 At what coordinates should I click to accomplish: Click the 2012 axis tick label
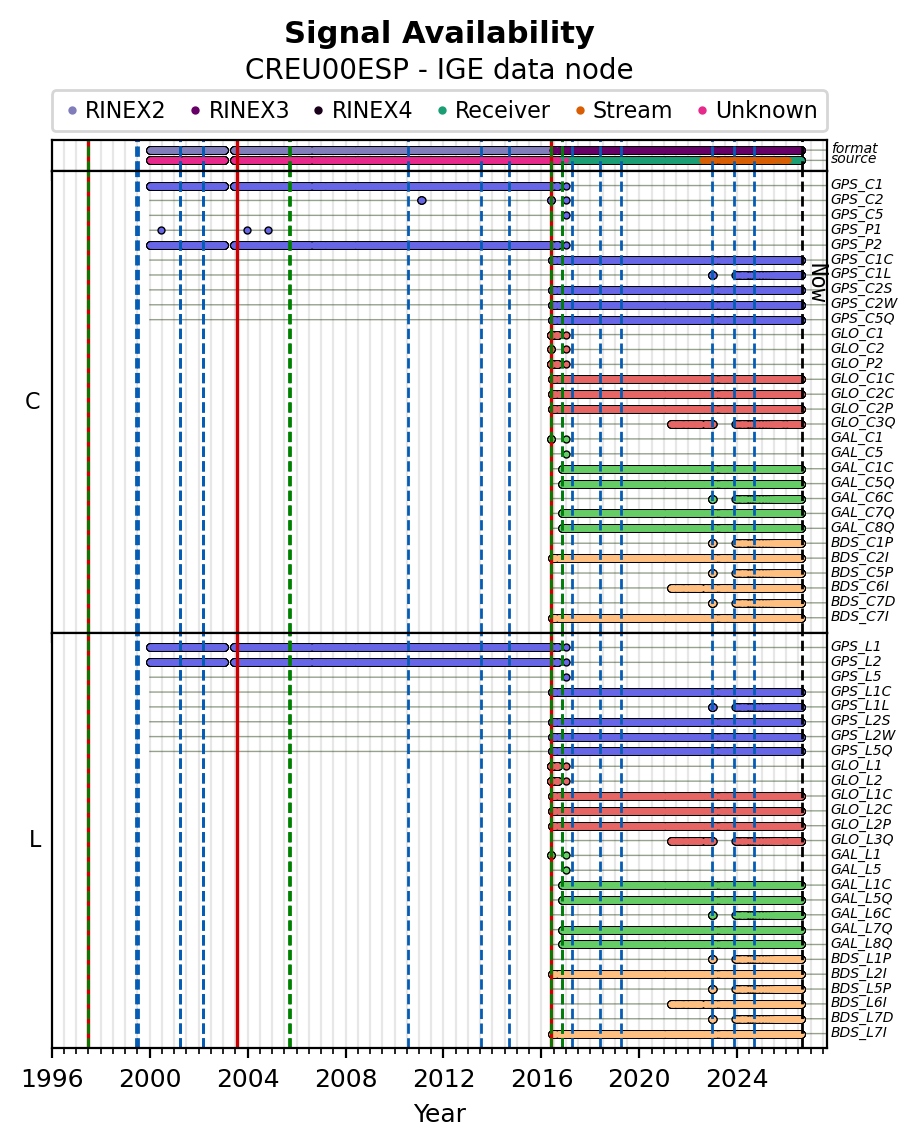[443, 1079]
